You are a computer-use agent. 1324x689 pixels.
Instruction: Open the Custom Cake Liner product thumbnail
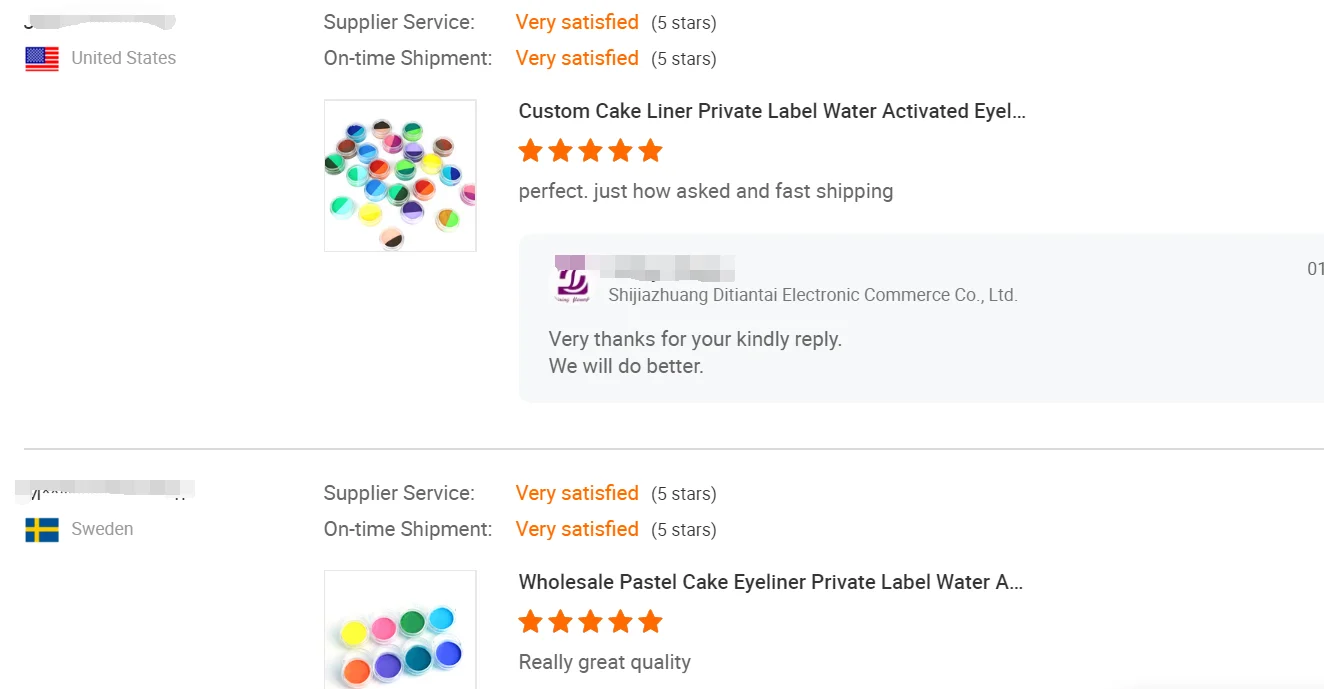pyautogui.click(x=400, y=175)
